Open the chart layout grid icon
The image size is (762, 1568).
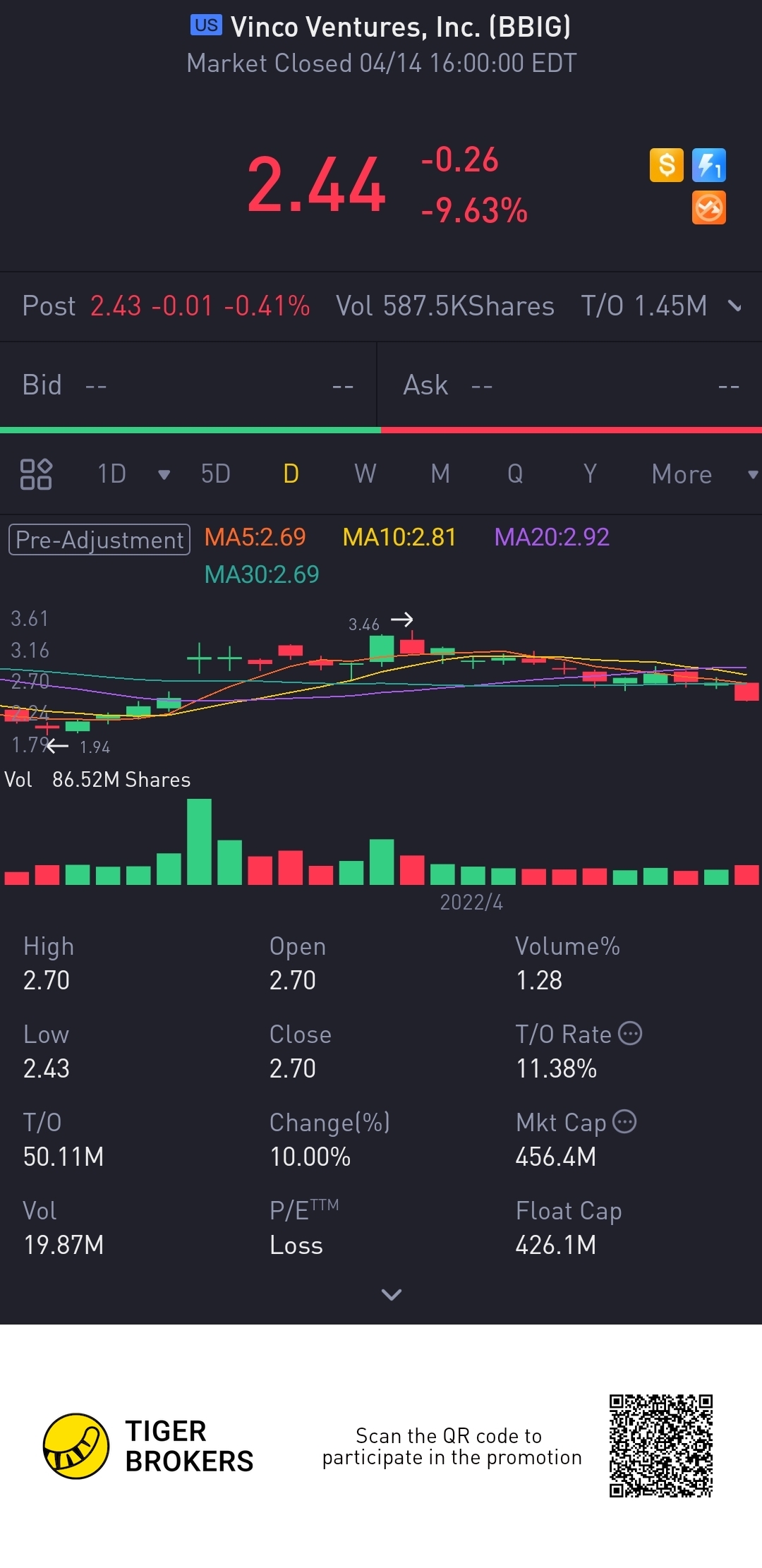point(36,474)
